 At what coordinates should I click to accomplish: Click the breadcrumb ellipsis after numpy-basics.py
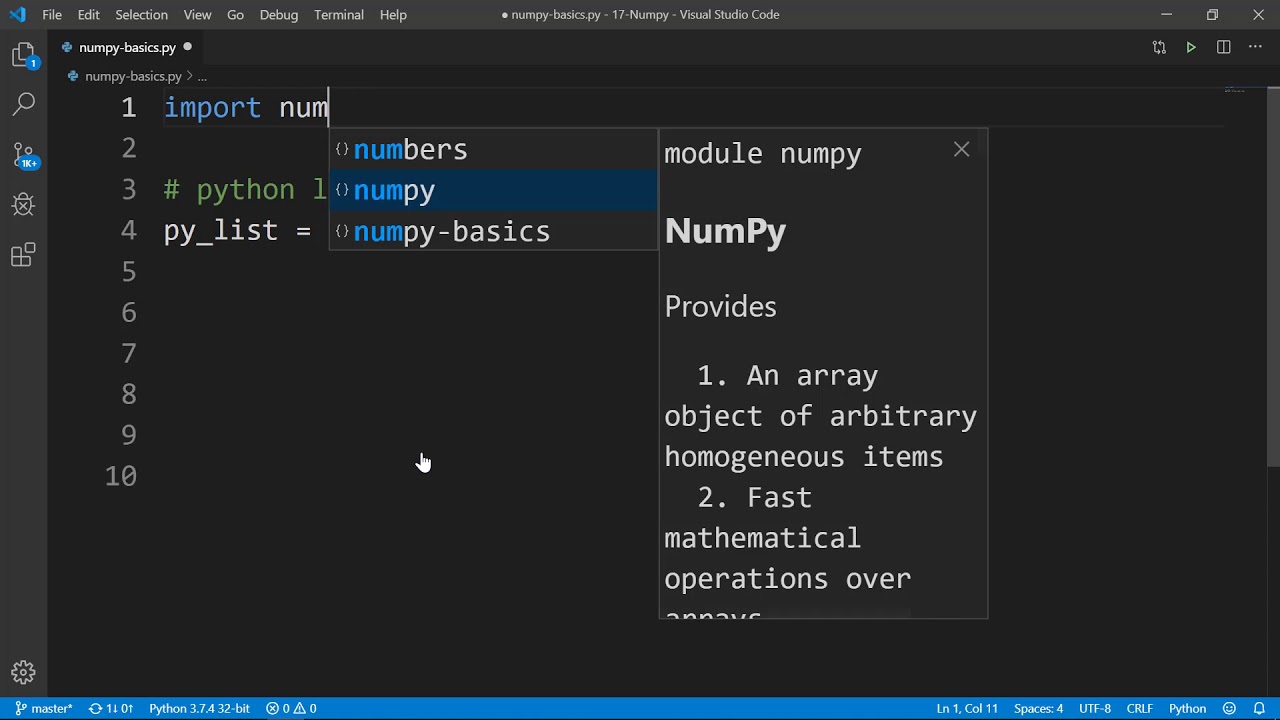(x=202, y=76)
